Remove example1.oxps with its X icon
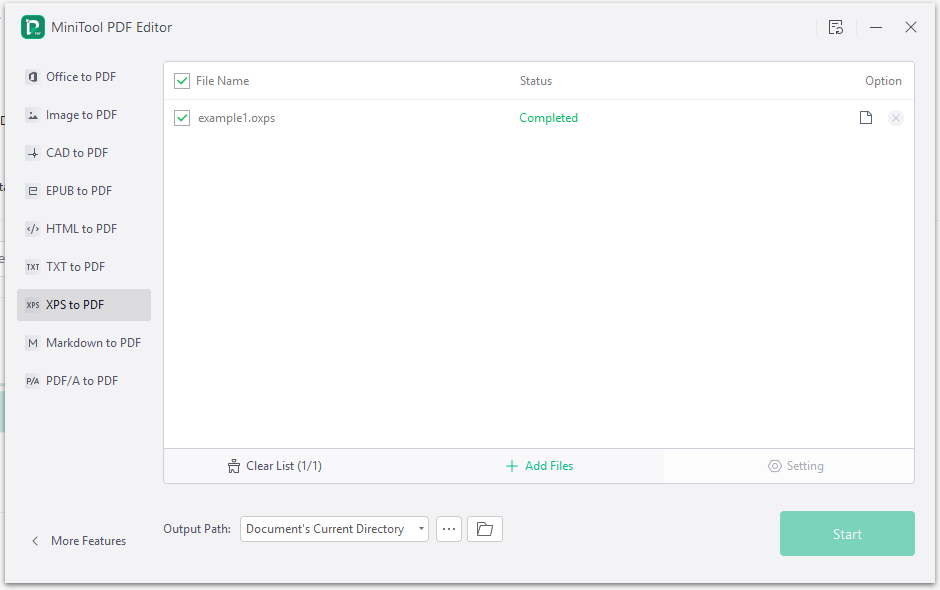This screenshot has height=590, width=940. (x=896, y=118)
